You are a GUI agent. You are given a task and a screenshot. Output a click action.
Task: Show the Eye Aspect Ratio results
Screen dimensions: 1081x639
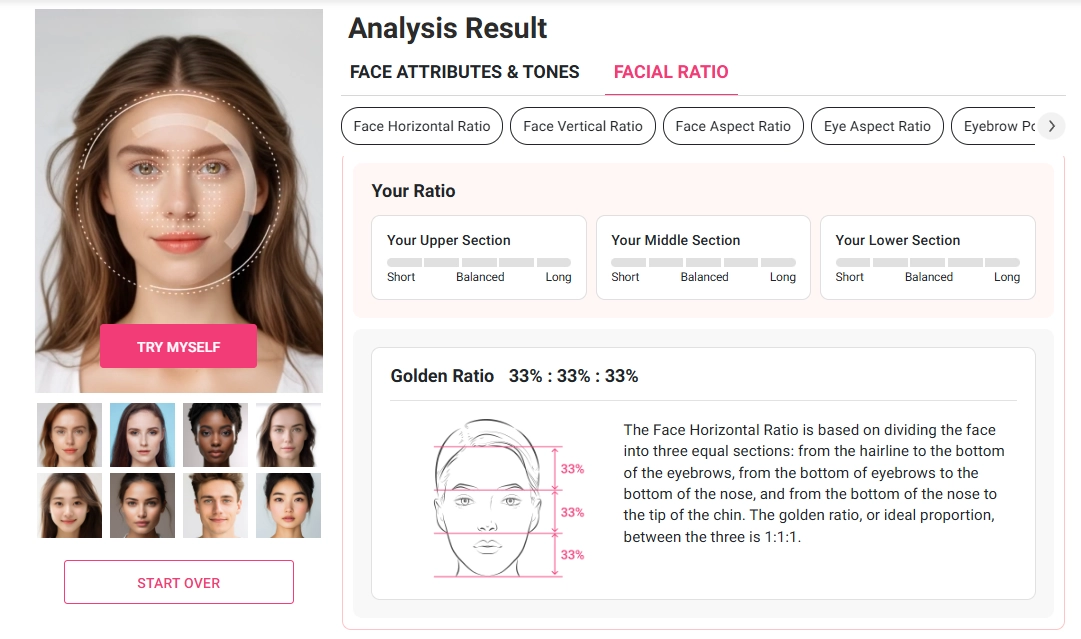[877, 126]
